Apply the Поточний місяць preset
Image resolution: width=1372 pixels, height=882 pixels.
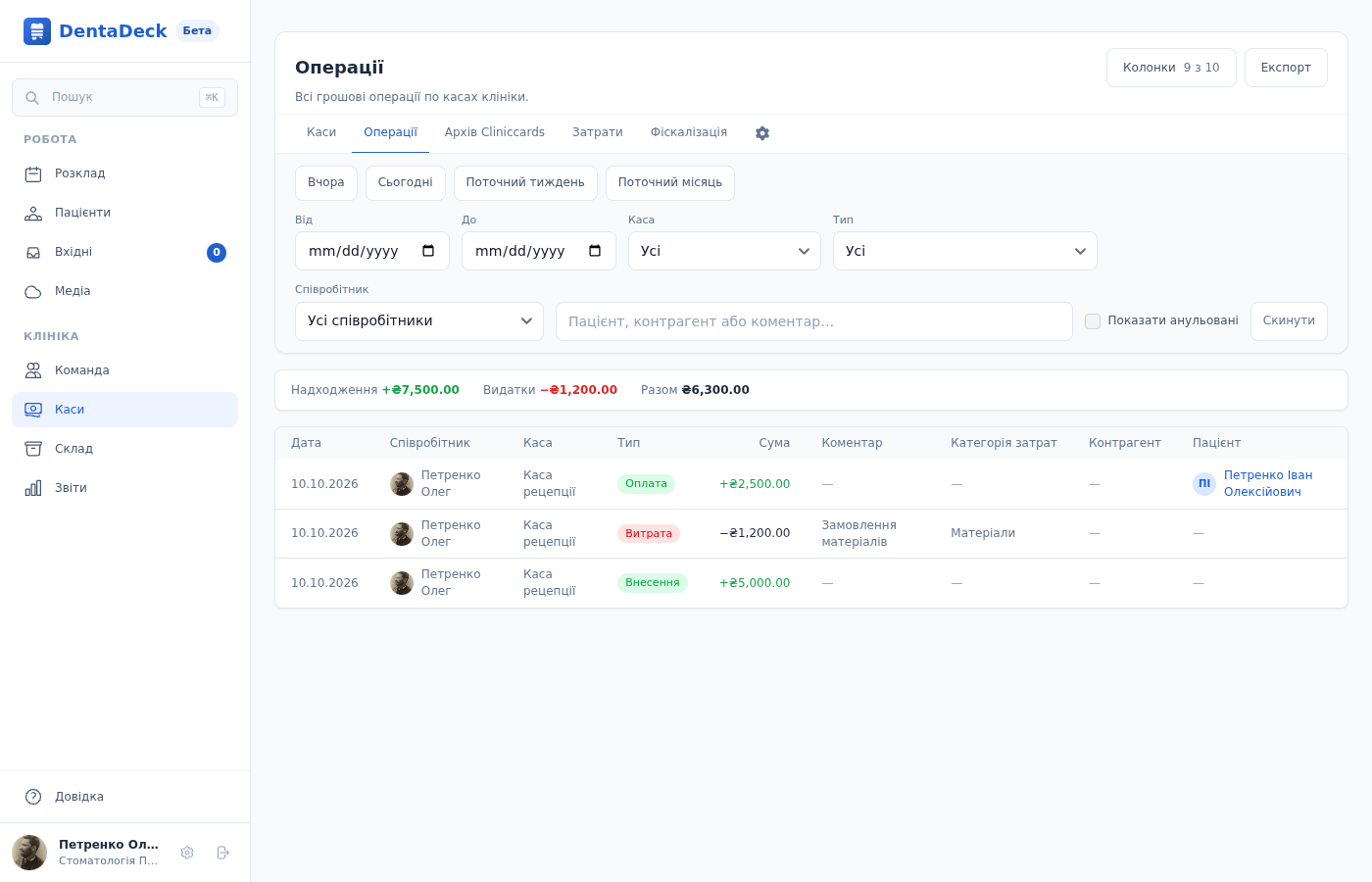pos(670,183)
